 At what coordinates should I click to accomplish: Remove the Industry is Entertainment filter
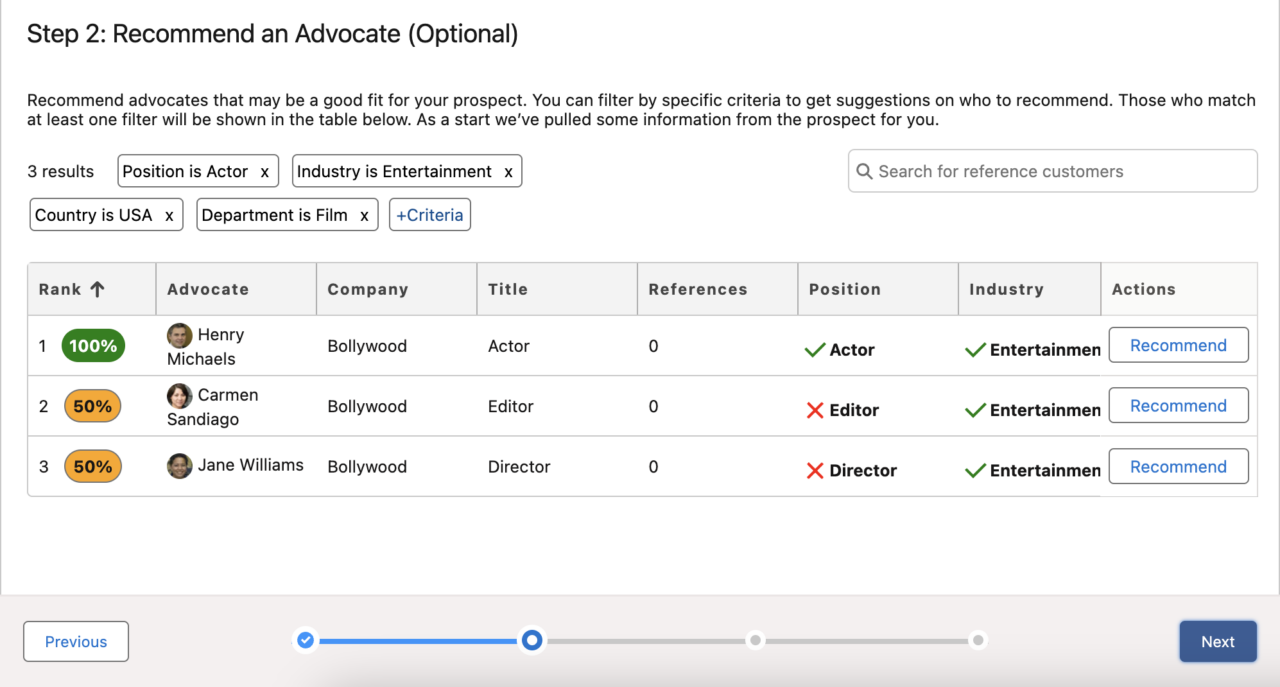tap(508, 172)
